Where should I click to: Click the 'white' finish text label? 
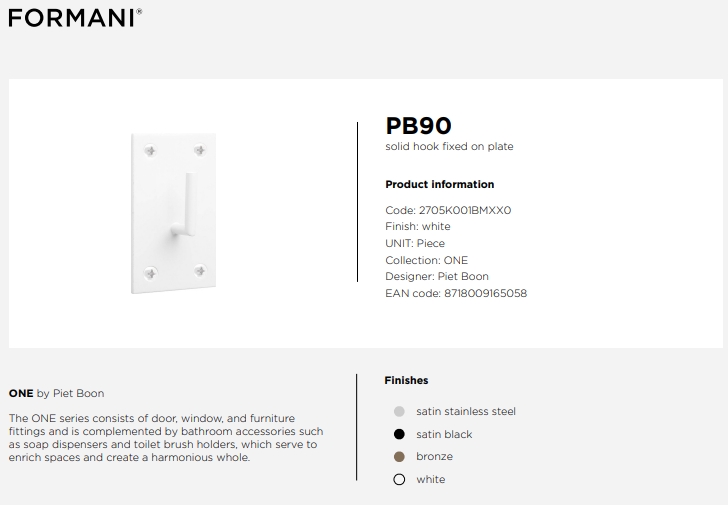point(430,479)
